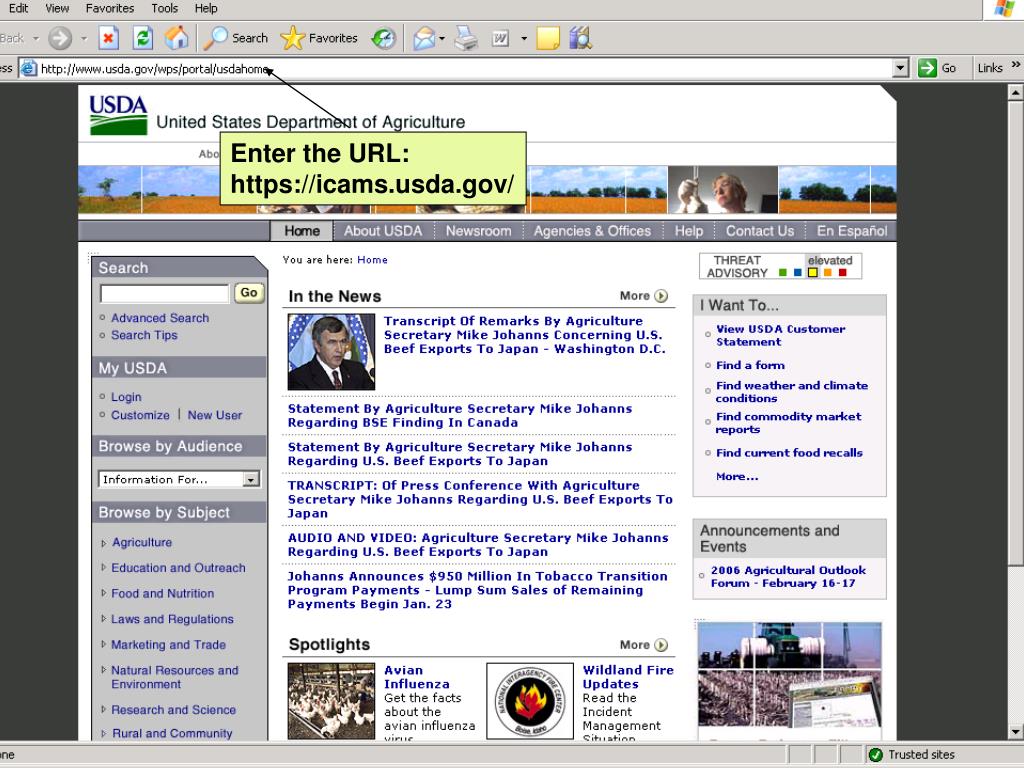Expand the Education and Outreach subject

click(x=104, y=568)
